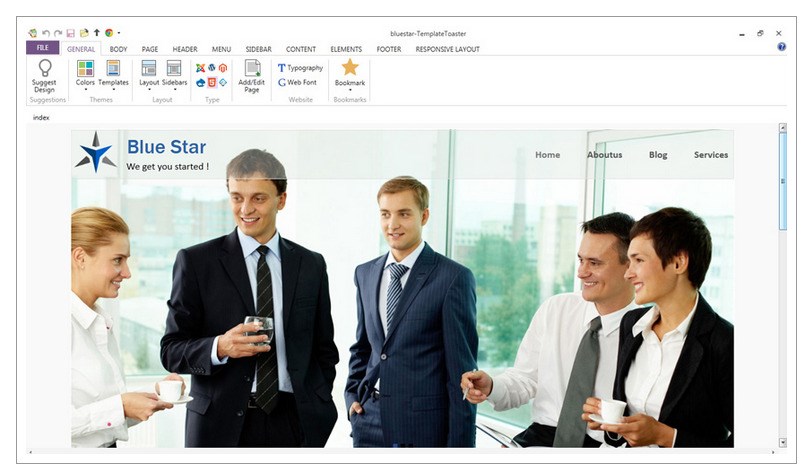This screenshot has width=811, height=473.
Task: Choose the Drupal type icon
Action: tap(201, 82)
